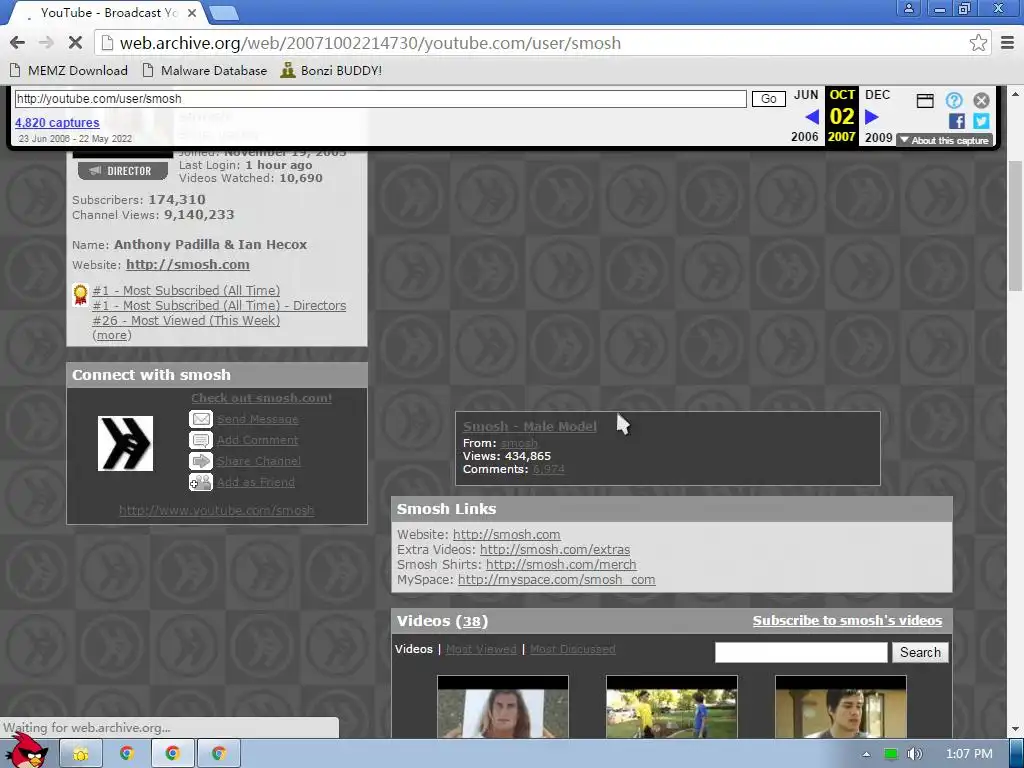
Task: Click the Wayback URL input field
Action: tap(380, 99)
